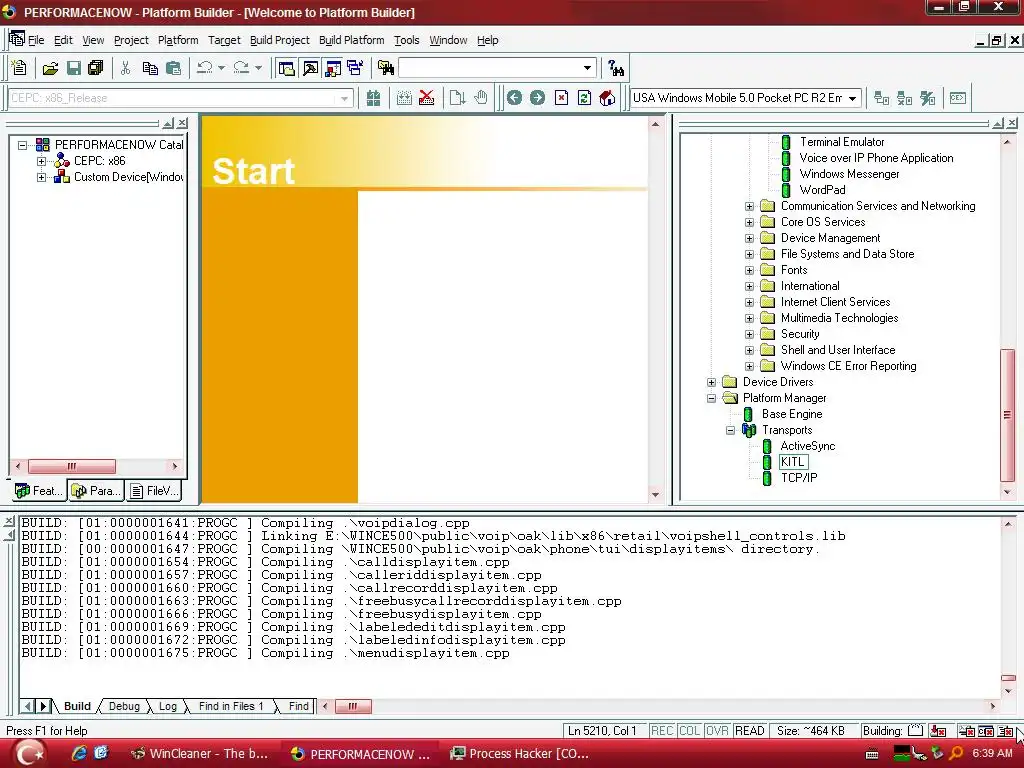Switch to the Find in Files 1 tab
This screenshot has width=1024, height=768.
(x=231, y=706)
